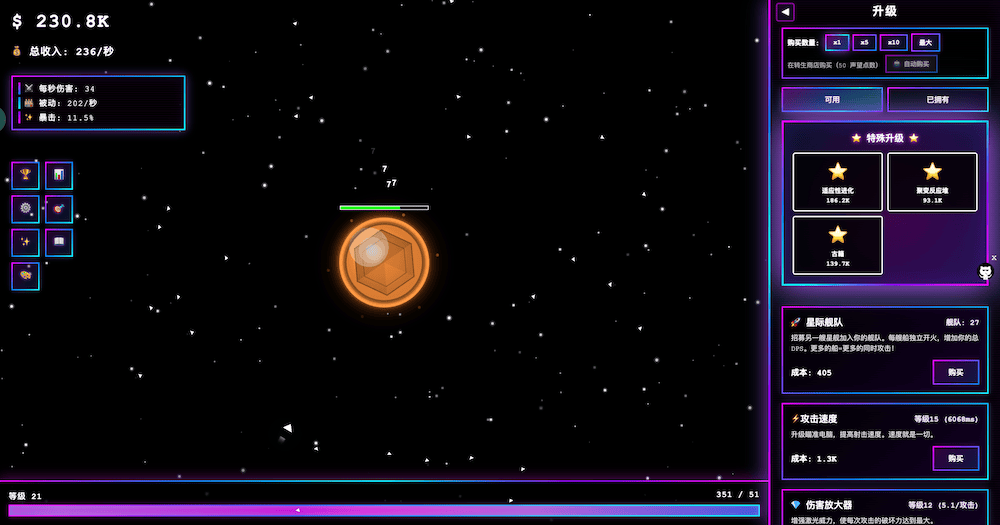Buy the 星际舰队 upgrade

tap(955, 372)
